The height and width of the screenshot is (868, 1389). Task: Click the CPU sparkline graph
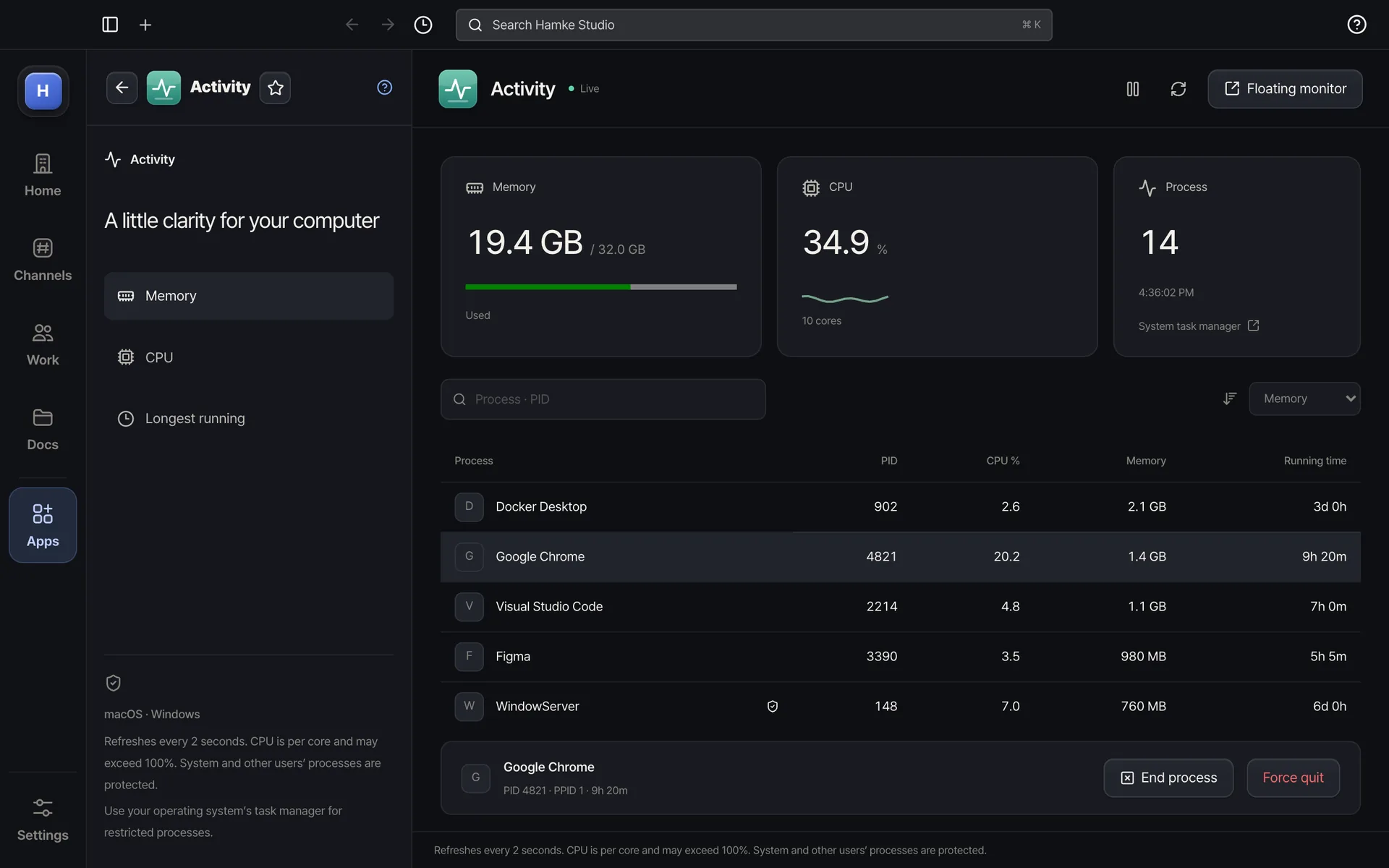click(845, 298)
